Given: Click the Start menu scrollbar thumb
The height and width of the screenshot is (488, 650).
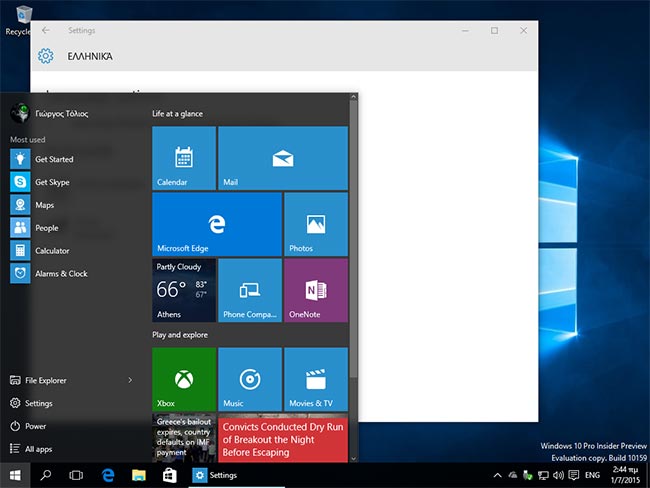Looking at the screenshot, I should [x=353, y=238].
